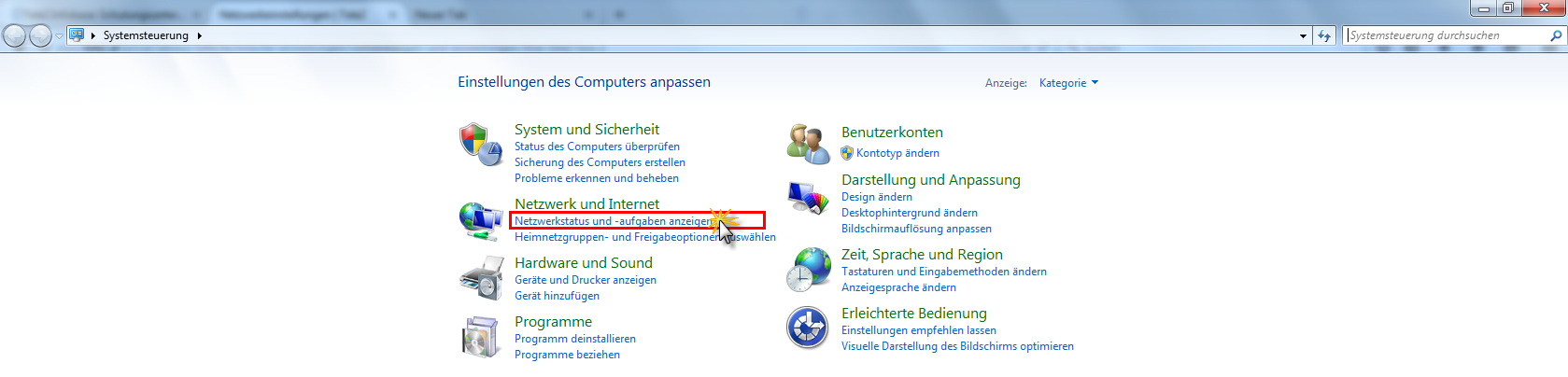Open the Hardware und Sound heading
Viewport: 1568px width, 377px height.
click(584, 263)
